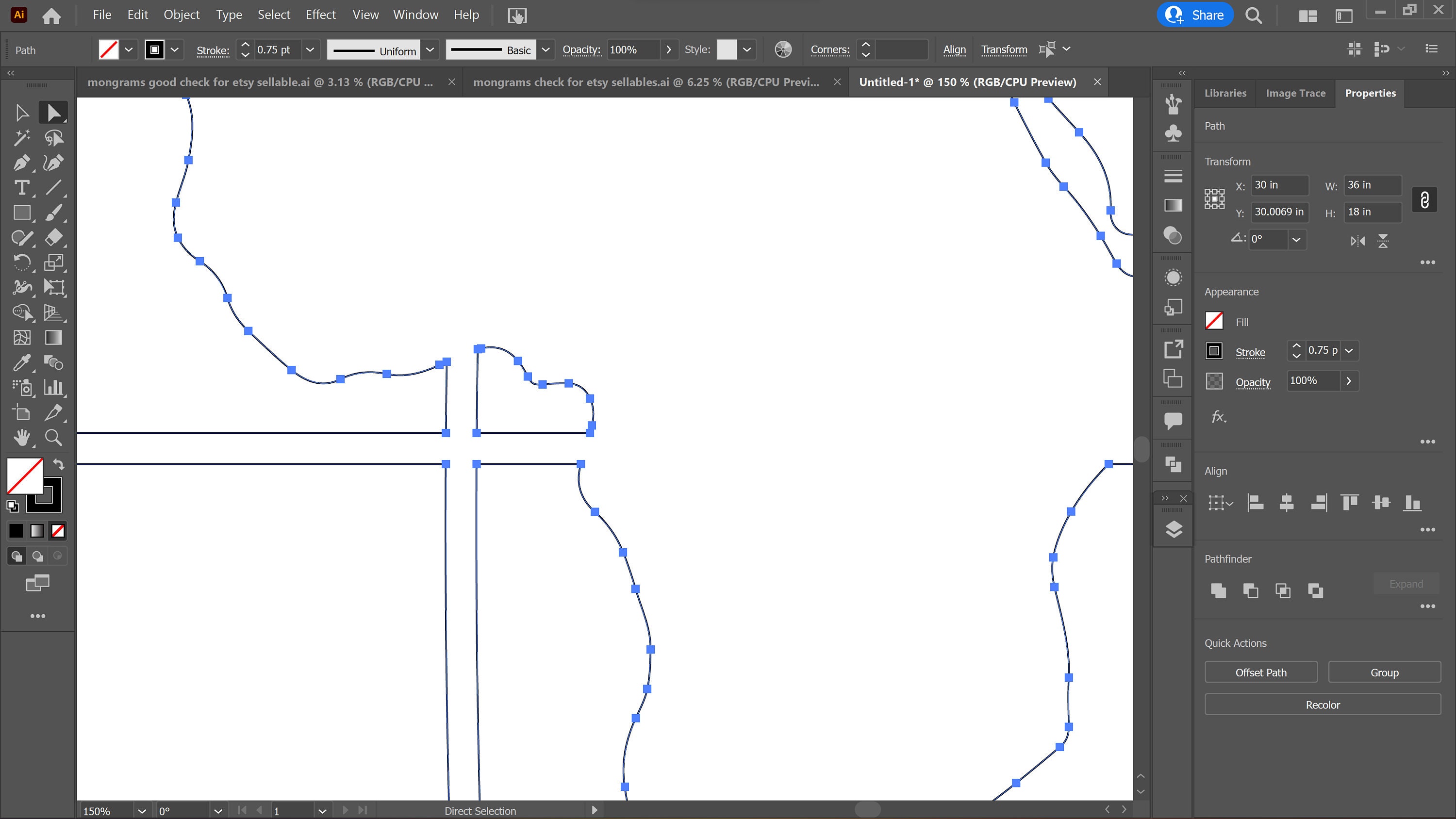This screenshot has width=1456, height=819.
Task: Set active color using the black swatch
Action: [x=16, y=531]
